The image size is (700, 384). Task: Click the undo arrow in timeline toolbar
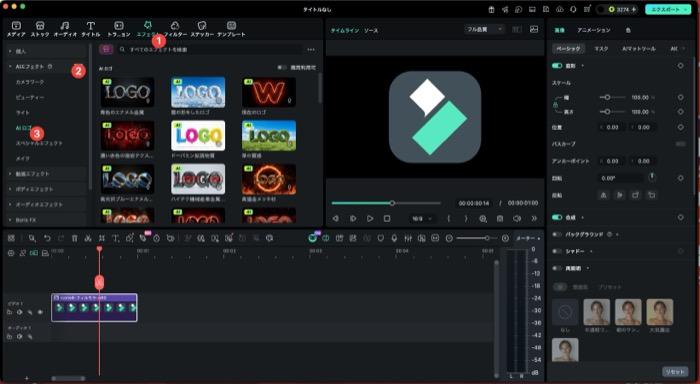click(x=47, y=238)
